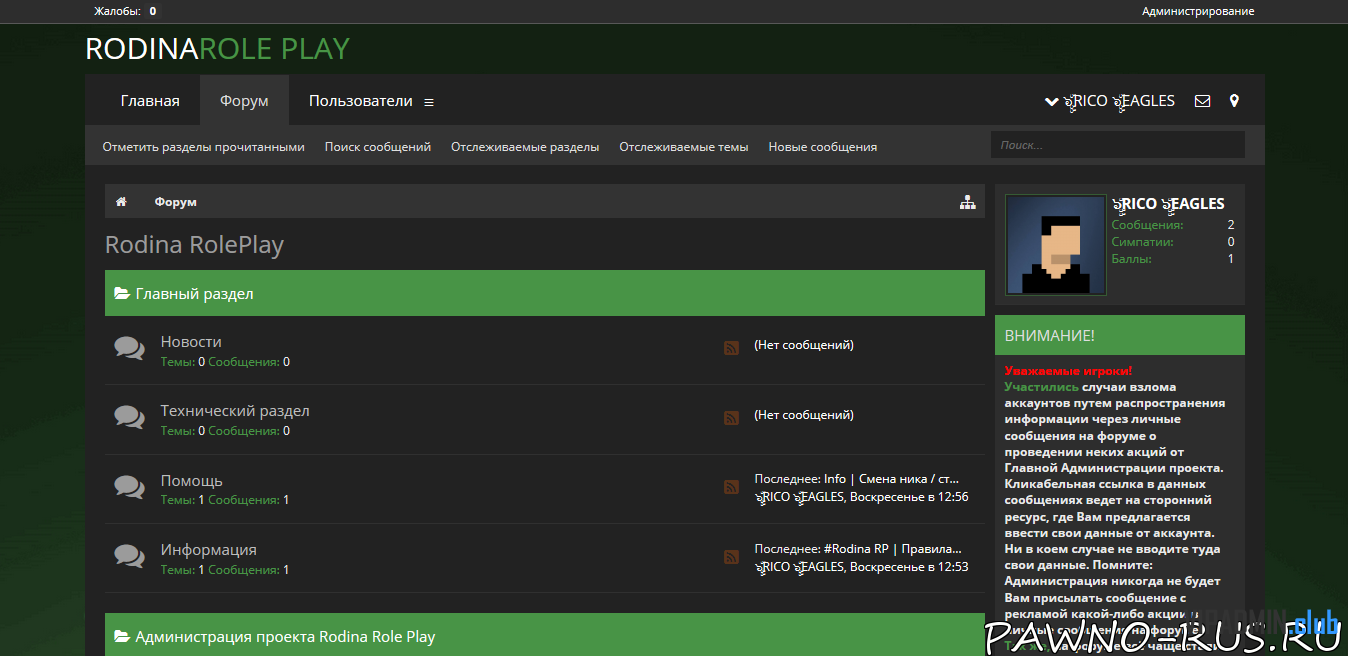Click folder icon in Администрация проекта header
Screen dimensions: 1348x656
point(122,636)
